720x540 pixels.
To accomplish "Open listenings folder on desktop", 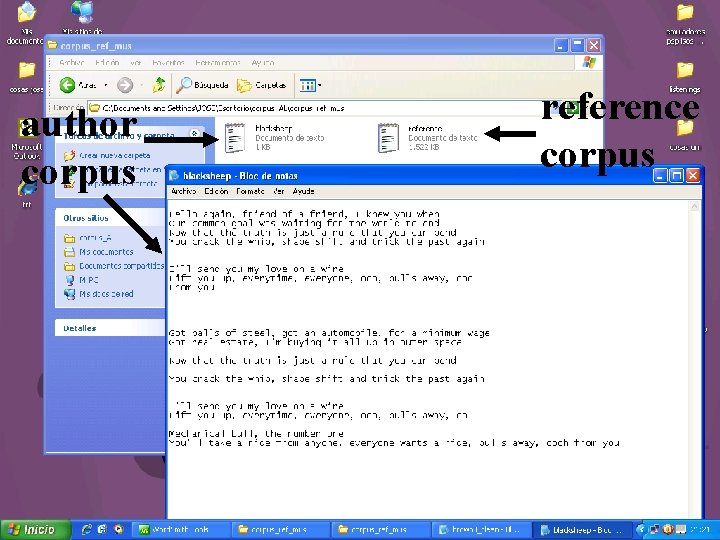I will pos(685,77).
